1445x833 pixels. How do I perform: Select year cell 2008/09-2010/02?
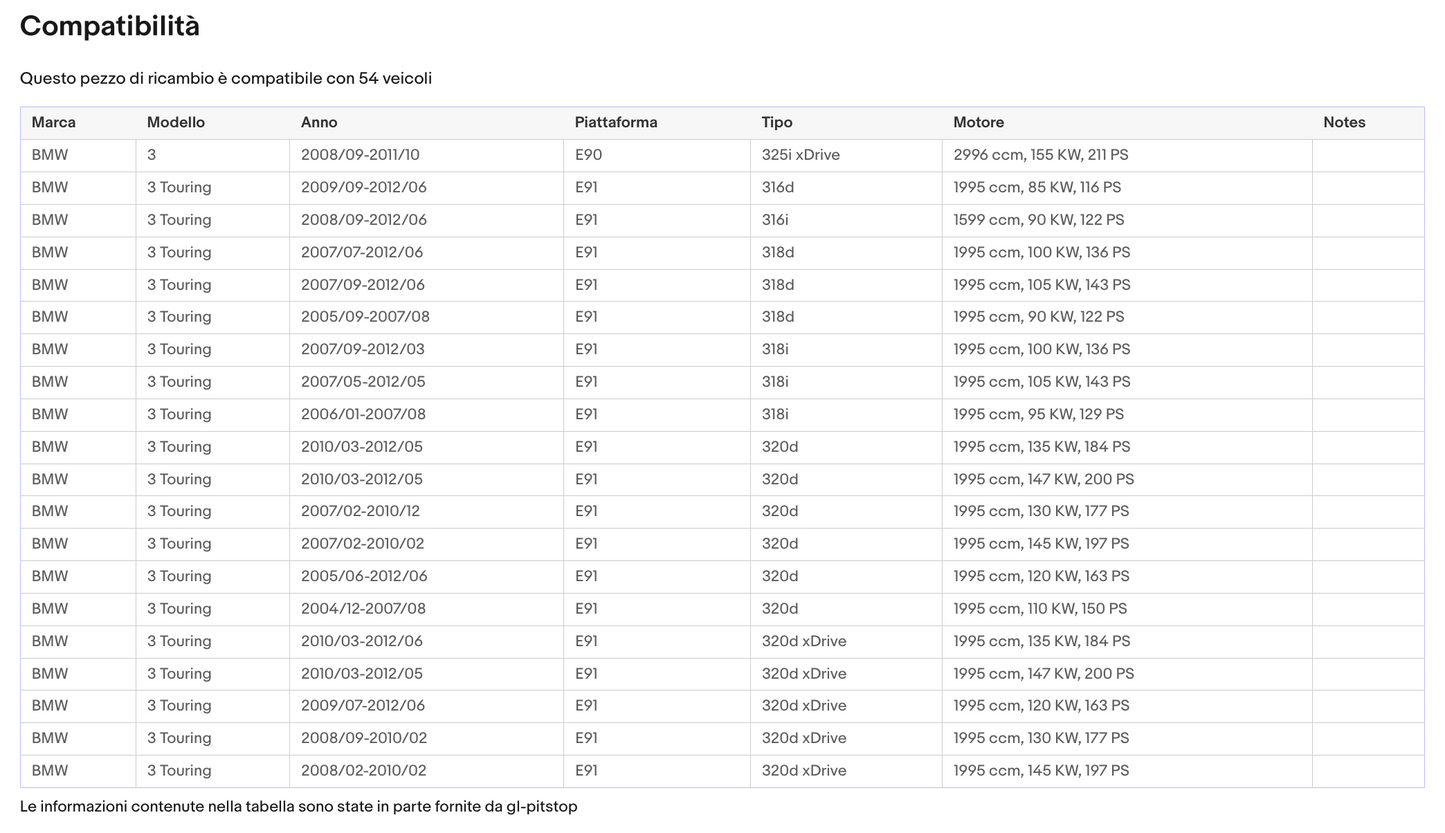pyautogui.click(x=427, y=739)
